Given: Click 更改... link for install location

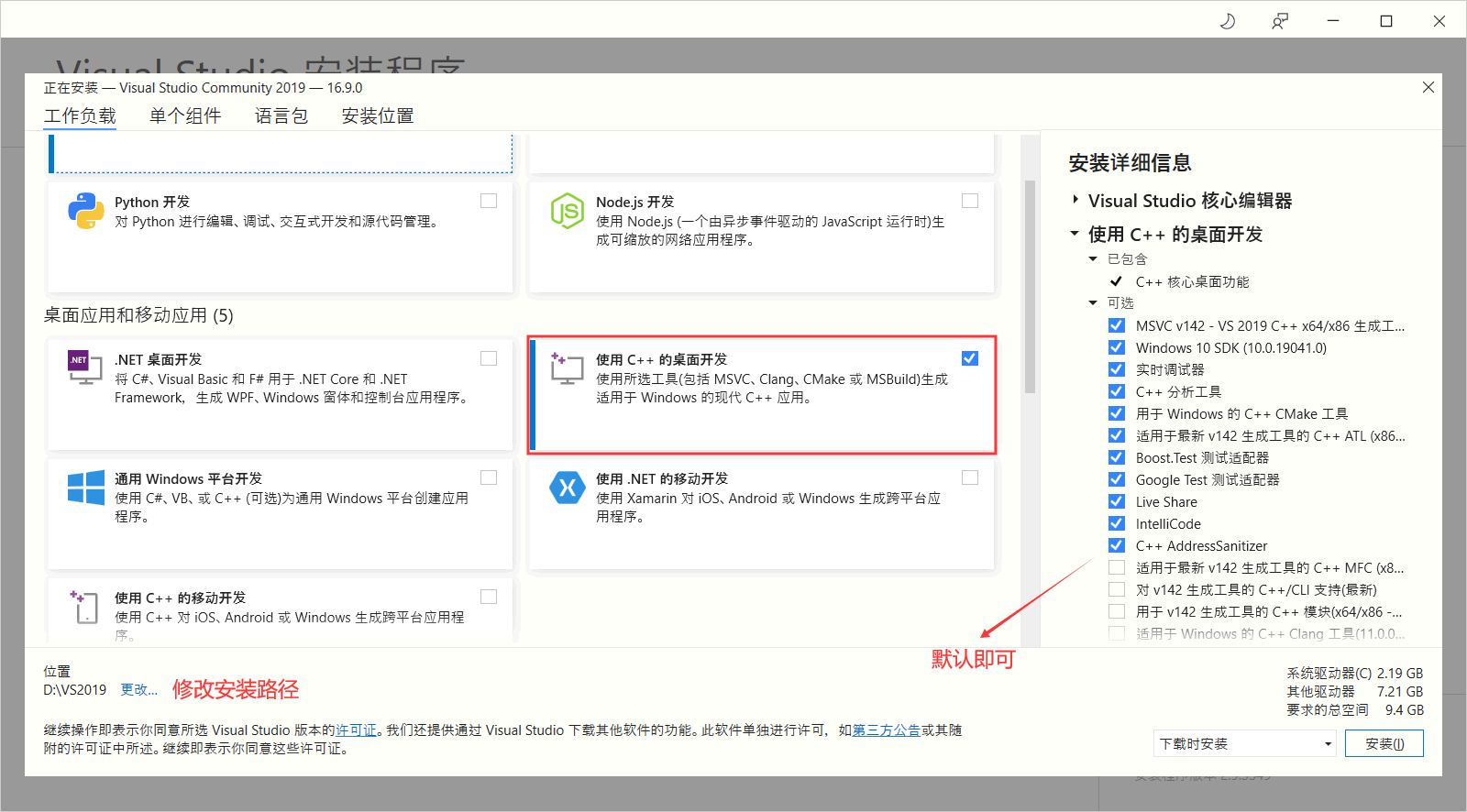Looking at the screenshot, I should coord(139,689).
